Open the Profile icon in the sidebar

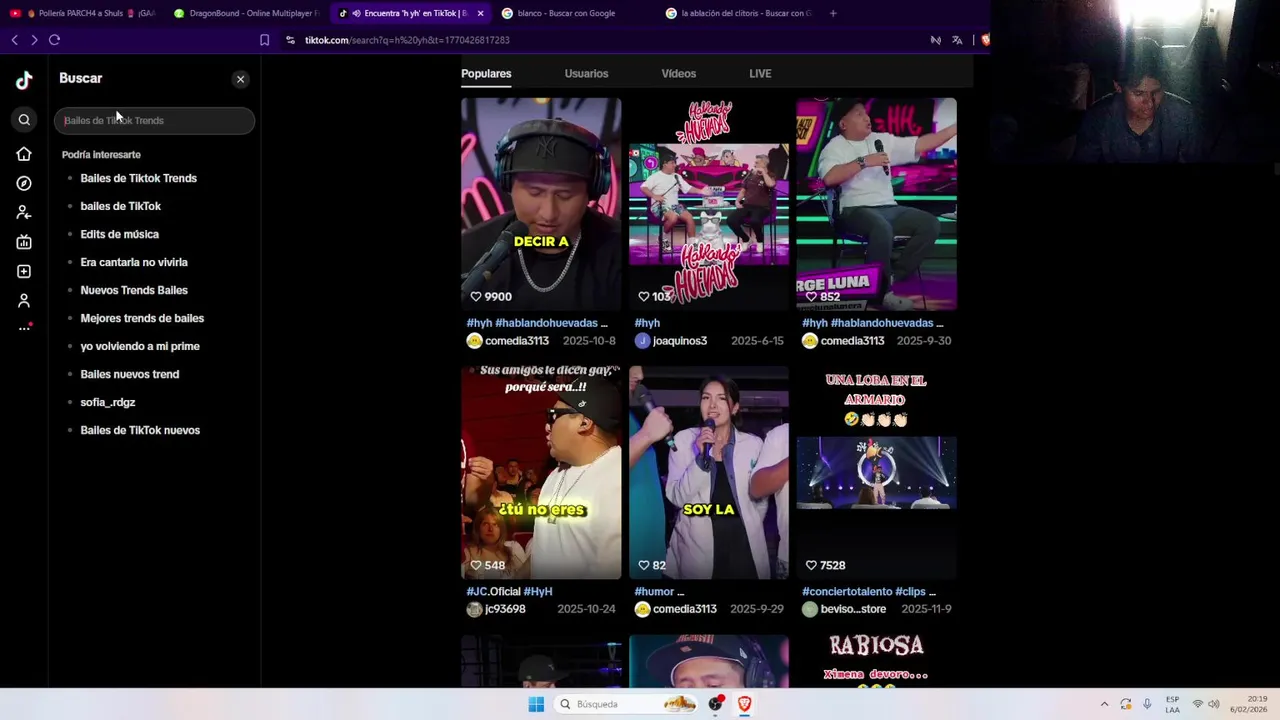[x=24, y=300]
